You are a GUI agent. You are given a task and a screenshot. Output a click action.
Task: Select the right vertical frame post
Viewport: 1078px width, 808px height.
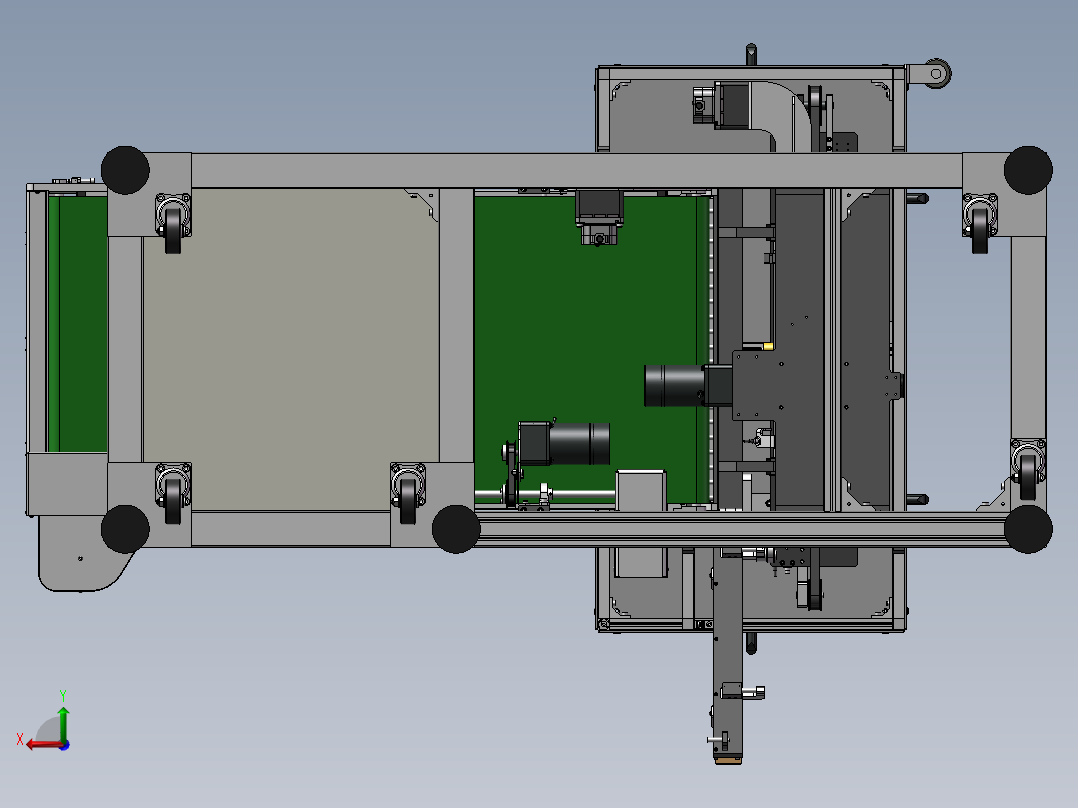pos(1028,337)
